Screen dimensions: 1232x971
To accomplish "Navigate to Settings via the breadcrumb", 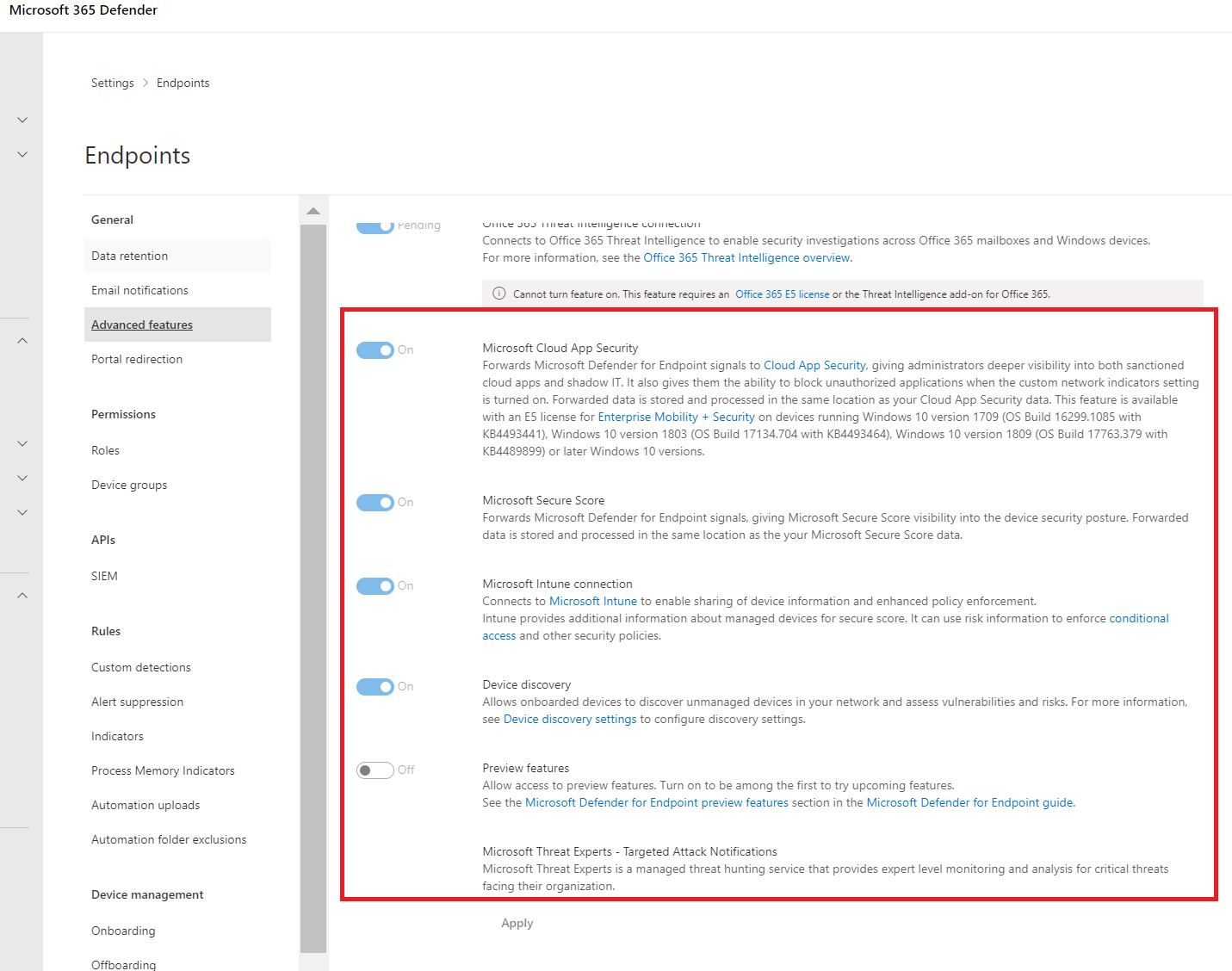I will pyautogui.click(x=112, y=82).
